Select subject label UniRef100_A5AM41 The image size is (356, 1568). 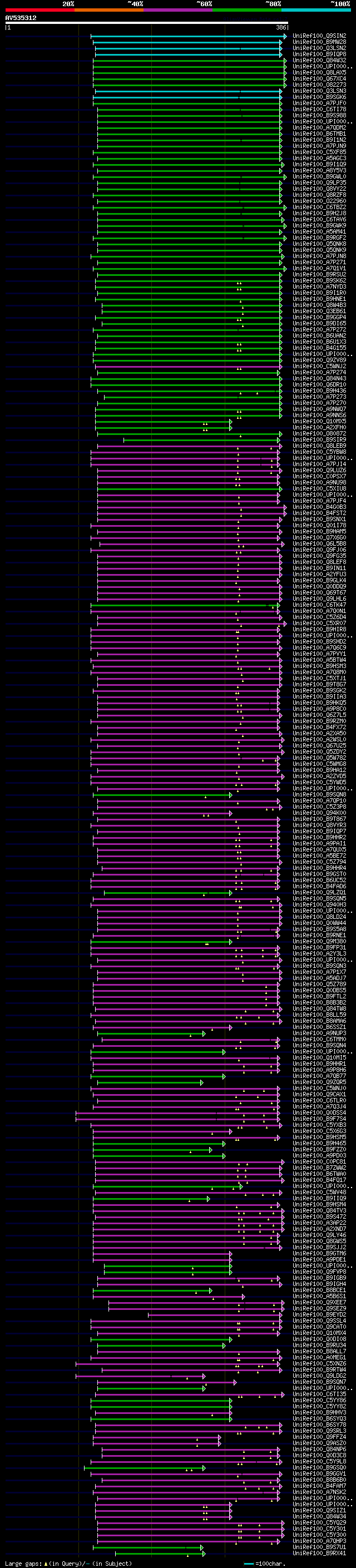[319, 231]
